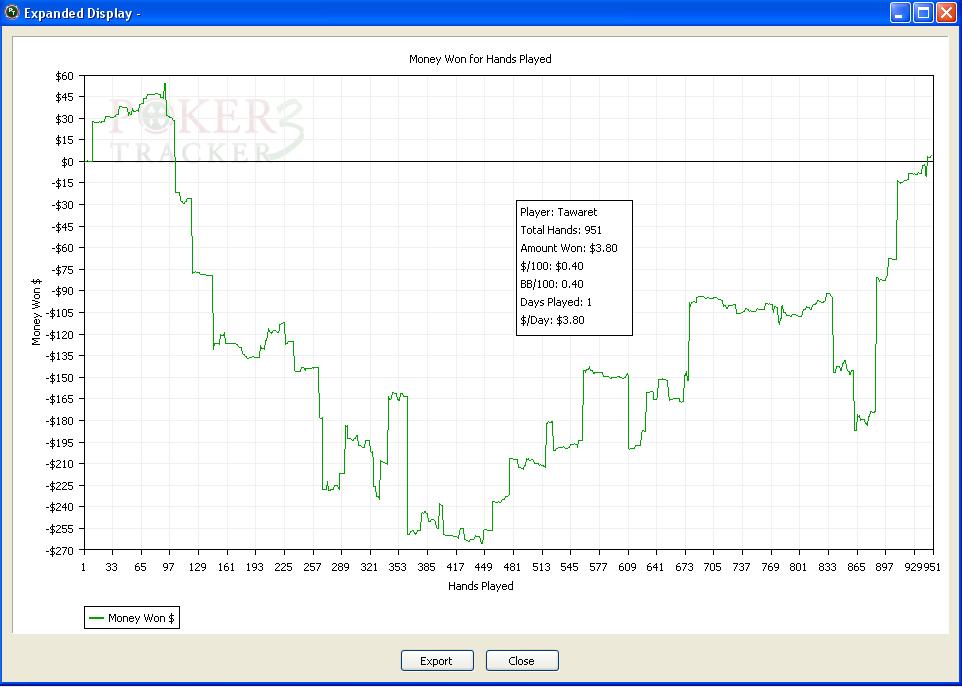Click the PokerTracker icon in title bar
This screenshot has height=687, width=962.
click(x=11, y=12)
